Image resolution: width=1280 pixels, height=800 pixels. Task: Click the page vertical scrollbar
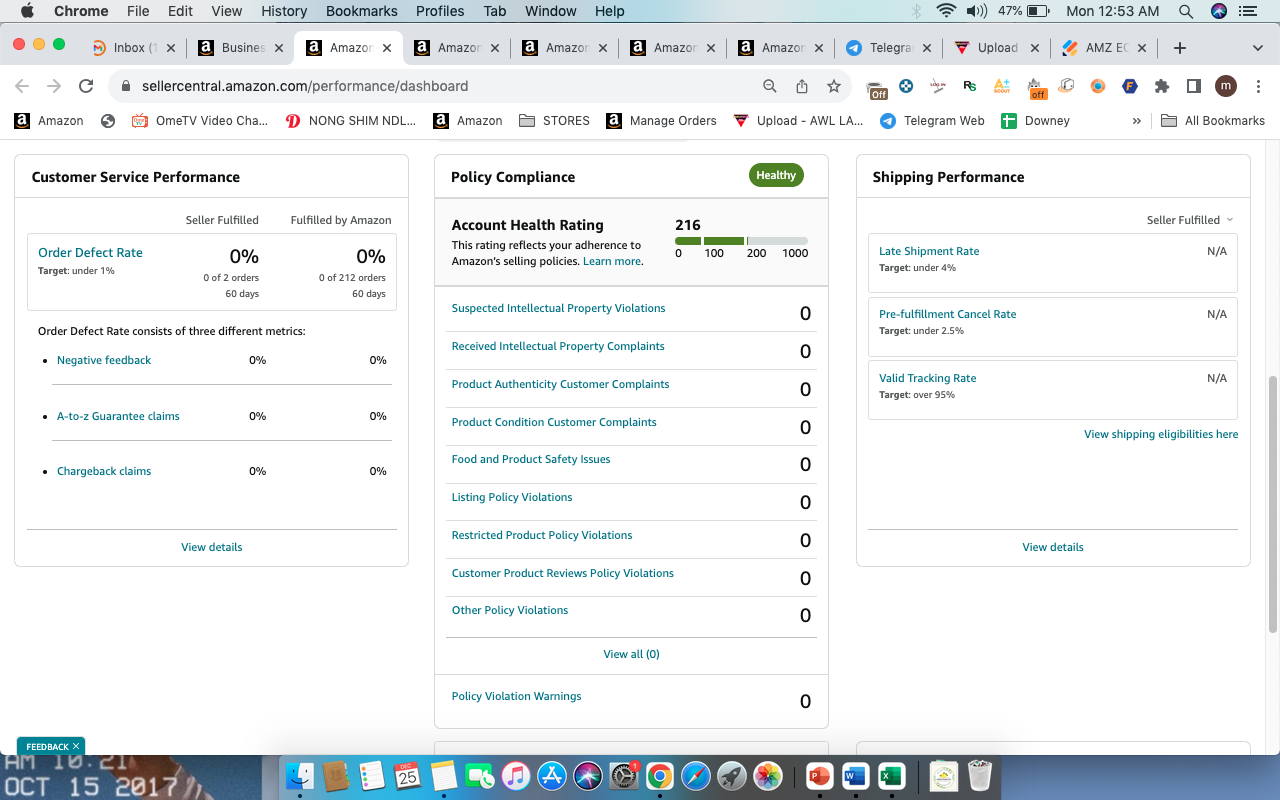click(x=1273, y=504)
